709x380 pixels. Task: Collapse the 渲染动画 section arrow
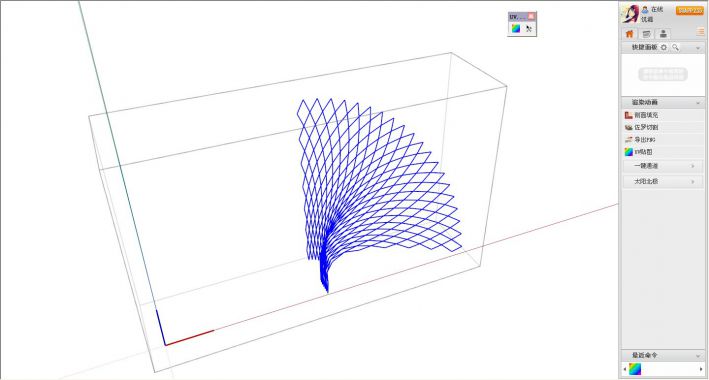click(x=698, y=103)
